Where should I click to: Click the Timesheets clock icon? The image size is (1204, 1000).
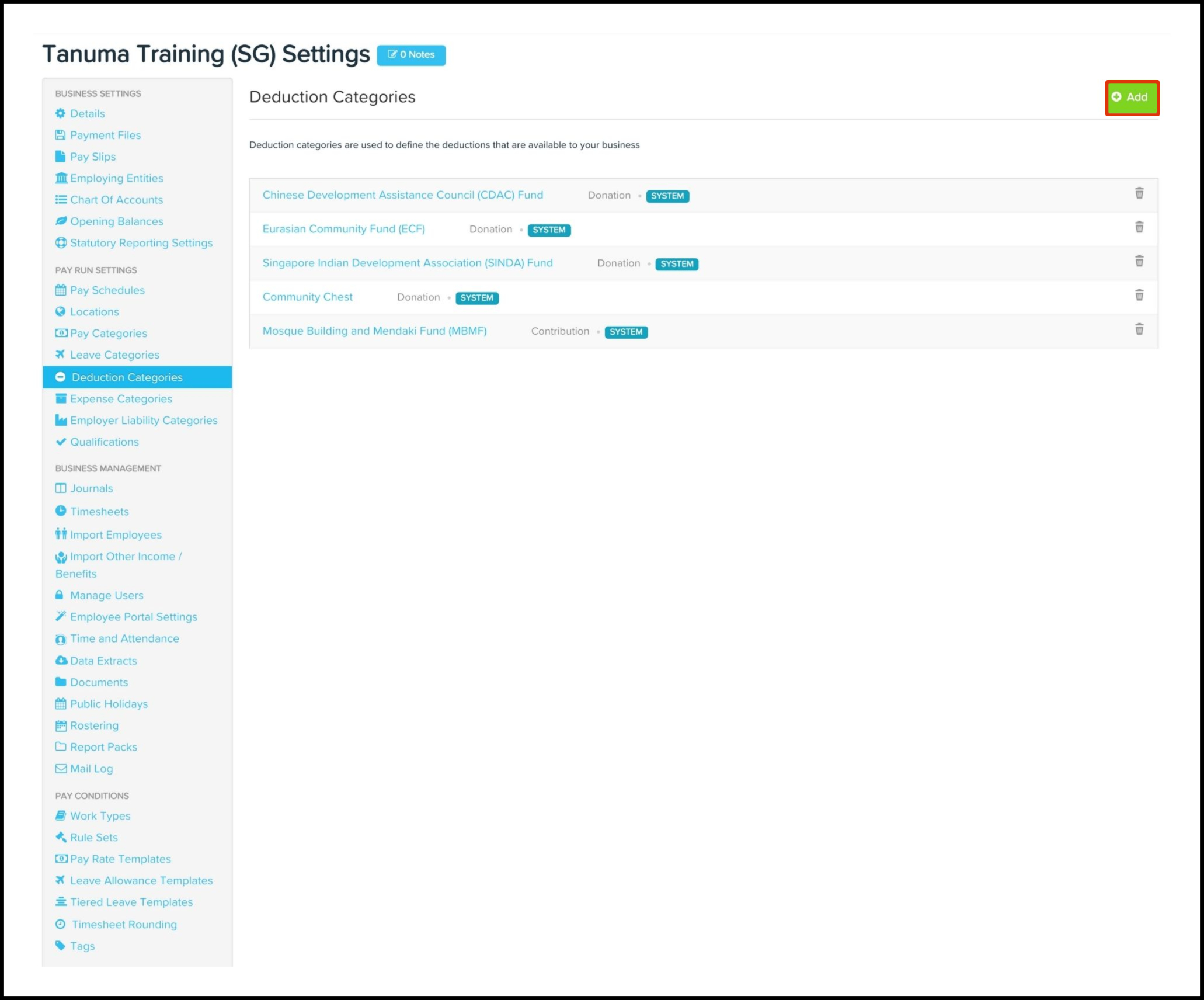tap(60, 511)
